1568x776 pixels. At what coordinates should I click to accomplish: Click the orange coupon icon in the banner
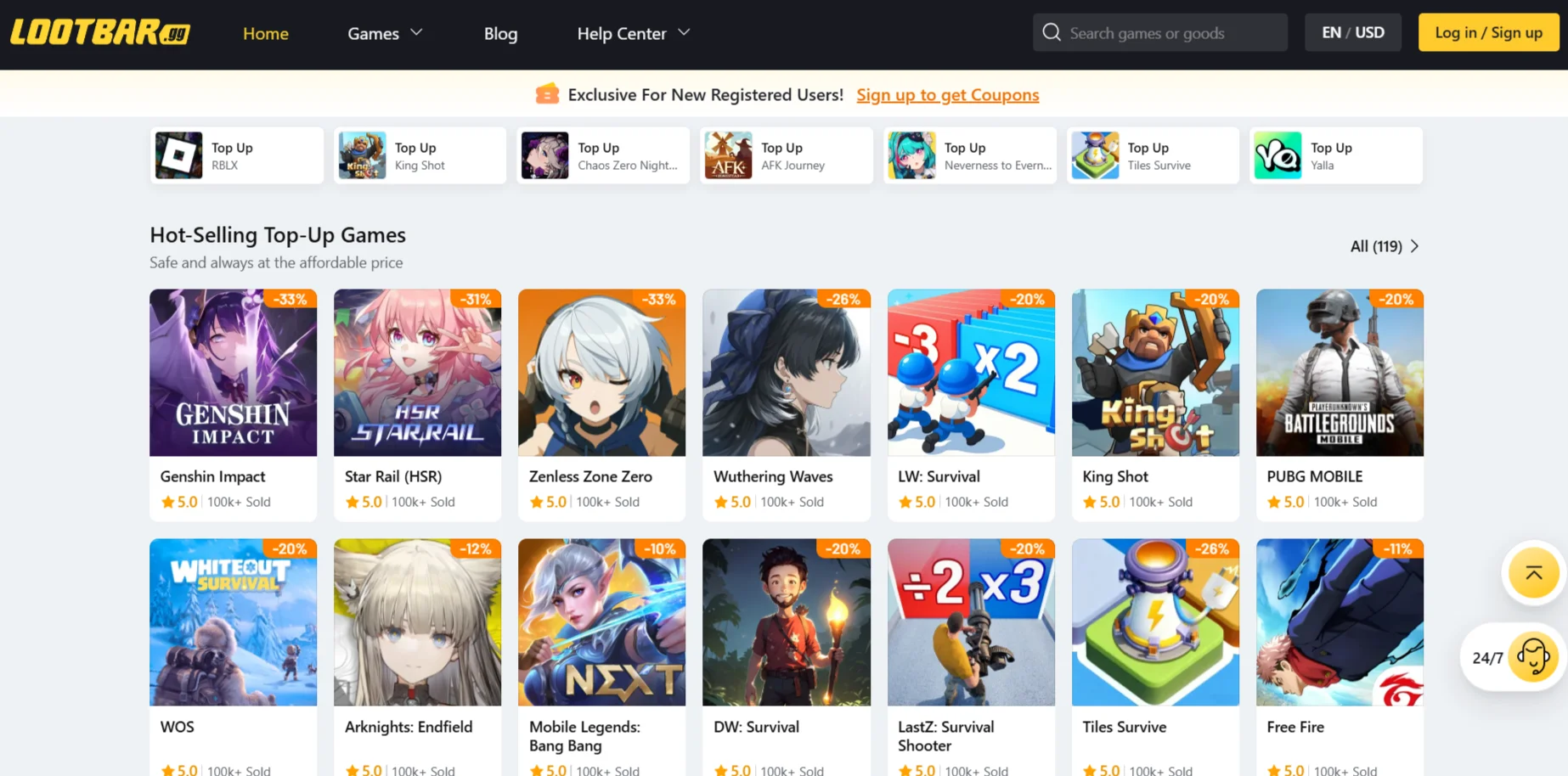(x=547, y=94)
